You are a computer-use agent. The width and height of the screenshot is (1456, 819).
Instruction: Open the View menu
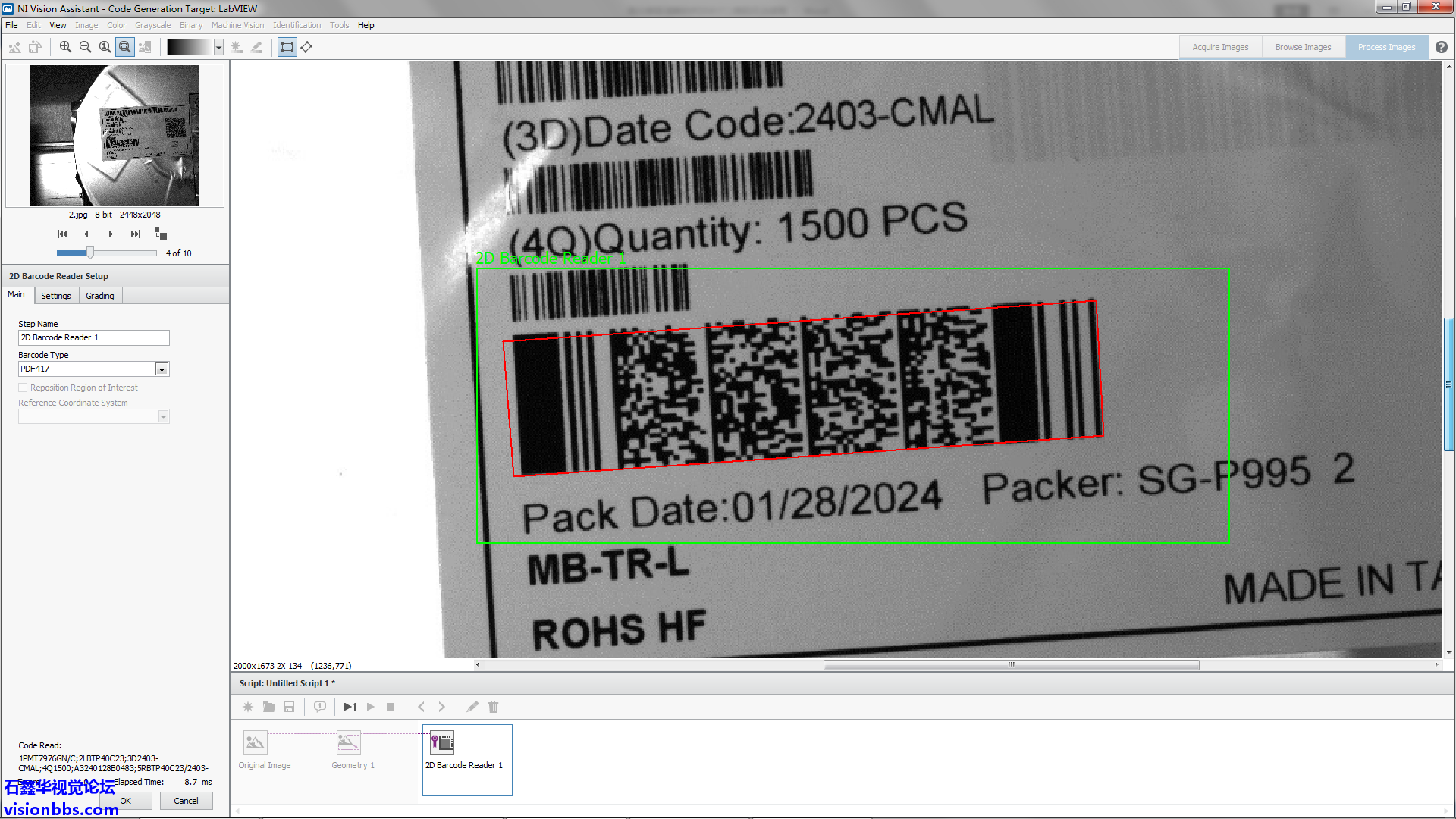58,25
